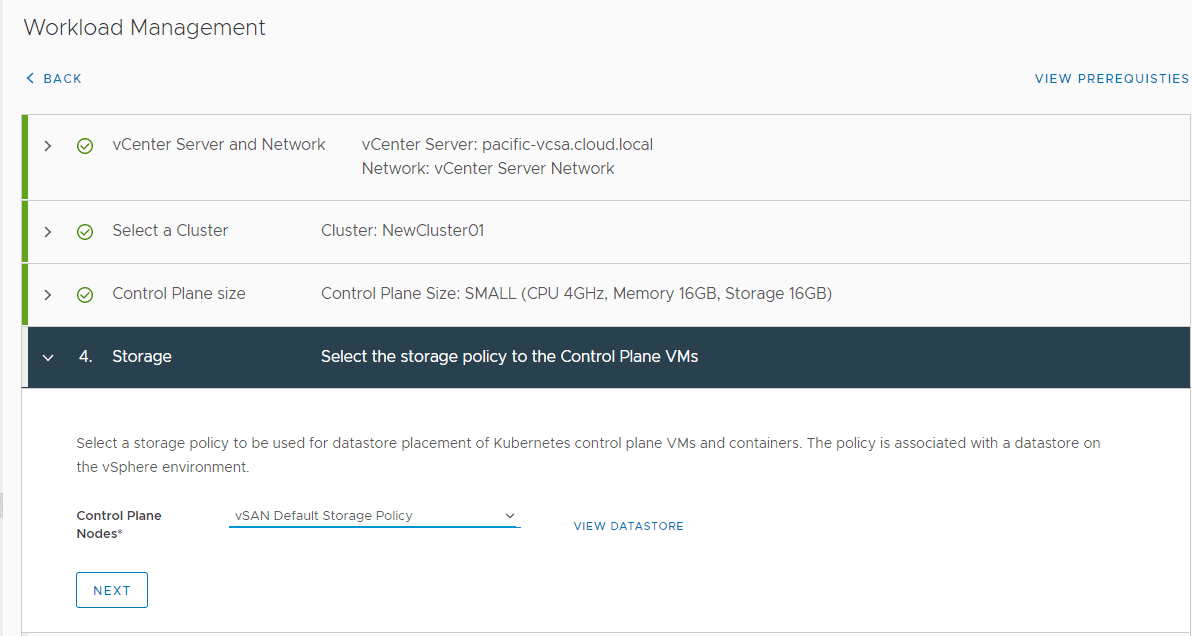Screen dimensions: 1192x636
Task: Select the vCenter Server and Network title
Action: coord(219,145)
